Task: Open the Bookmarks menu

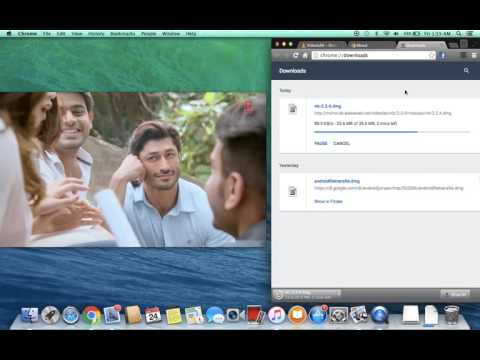Action: tap(123, 34)
